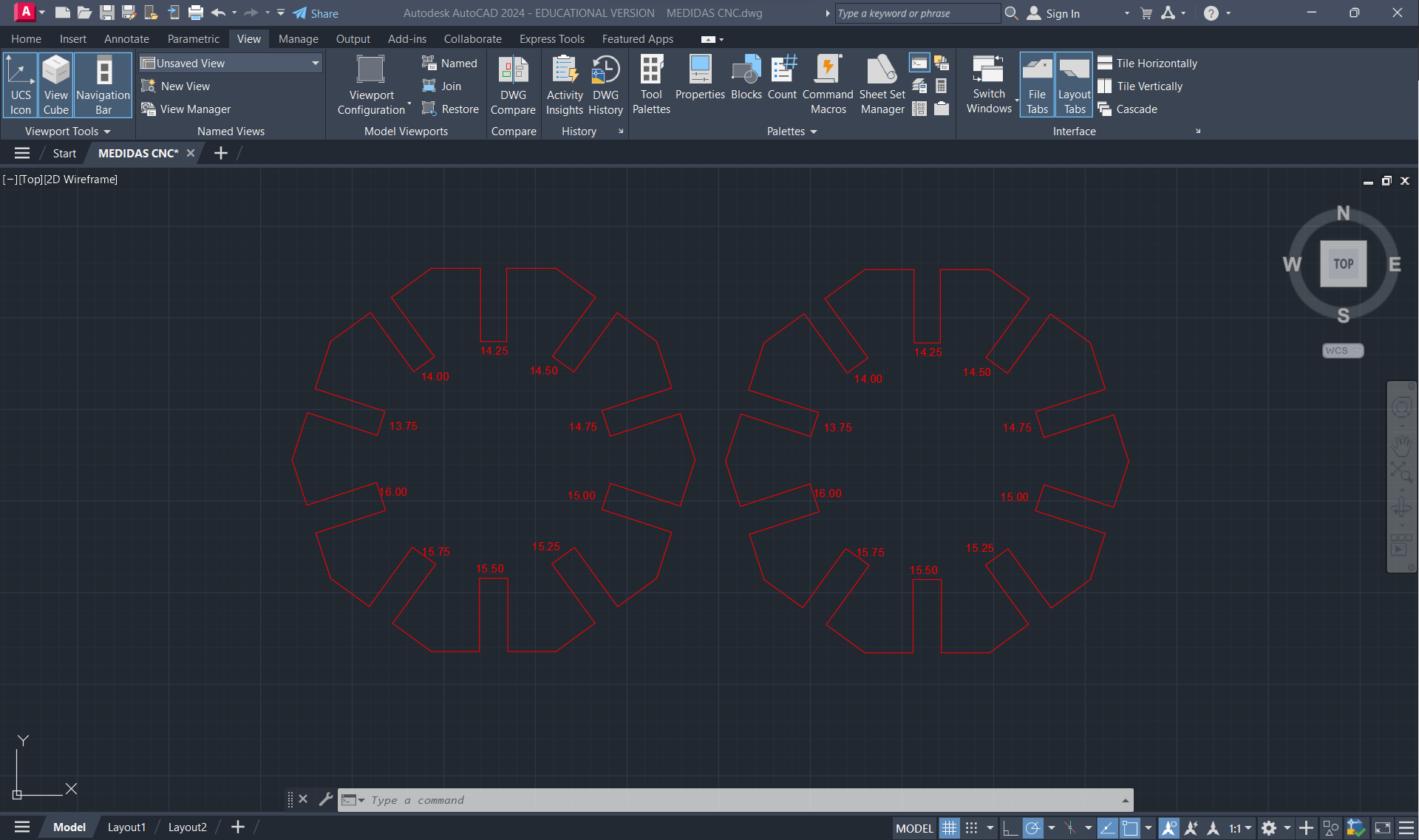Image resolution: width=1419 pixels, height=840 pixels.
Task: Open Viewport Configuration
Action: [x=371, y=85]
